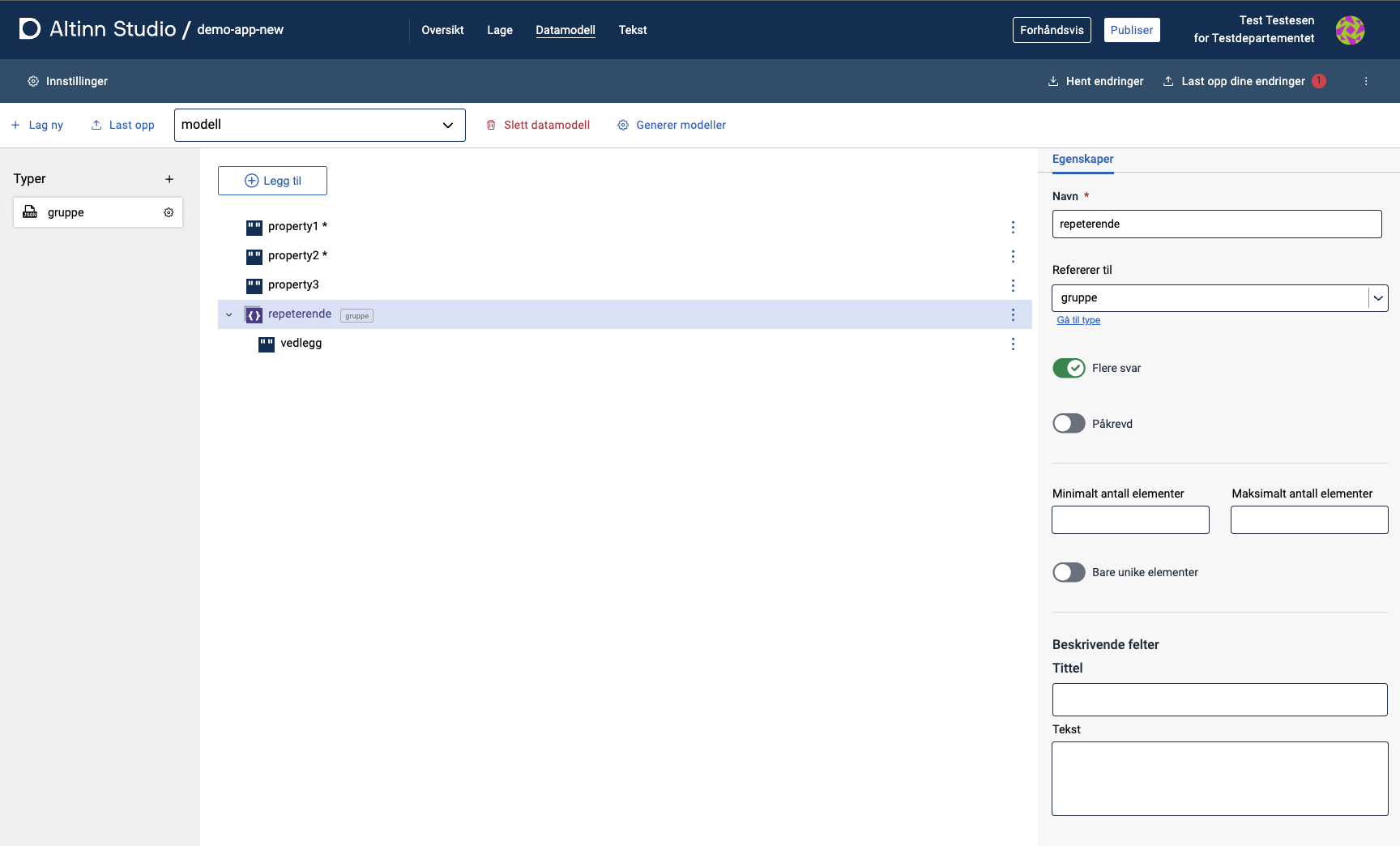The width and height of the screenshot is (1400, 846).
Task: Open options menu for vedlegg row
Action: point(1013,344)
